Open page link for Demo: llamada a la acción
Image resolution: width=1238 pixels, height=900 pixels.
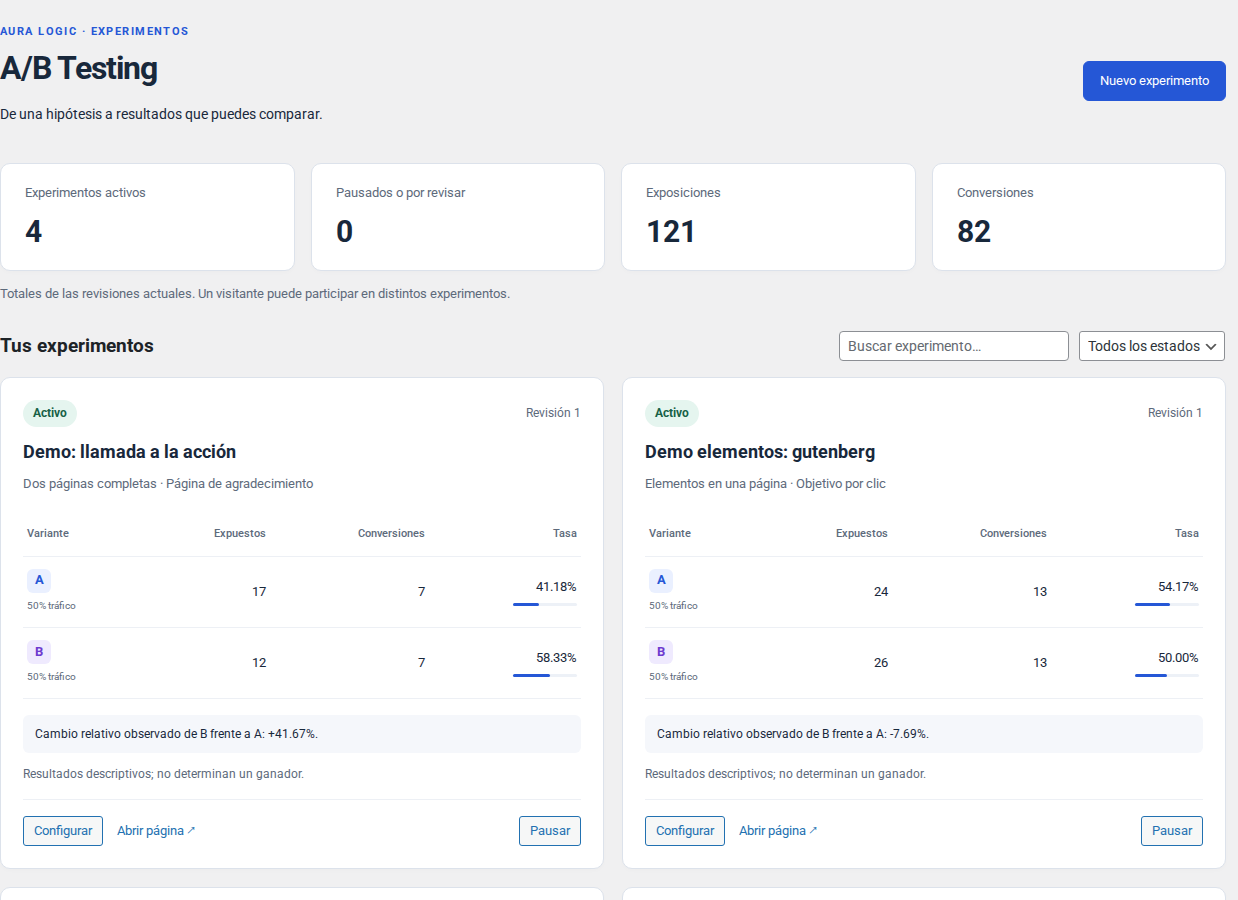(x=156, y=831)
